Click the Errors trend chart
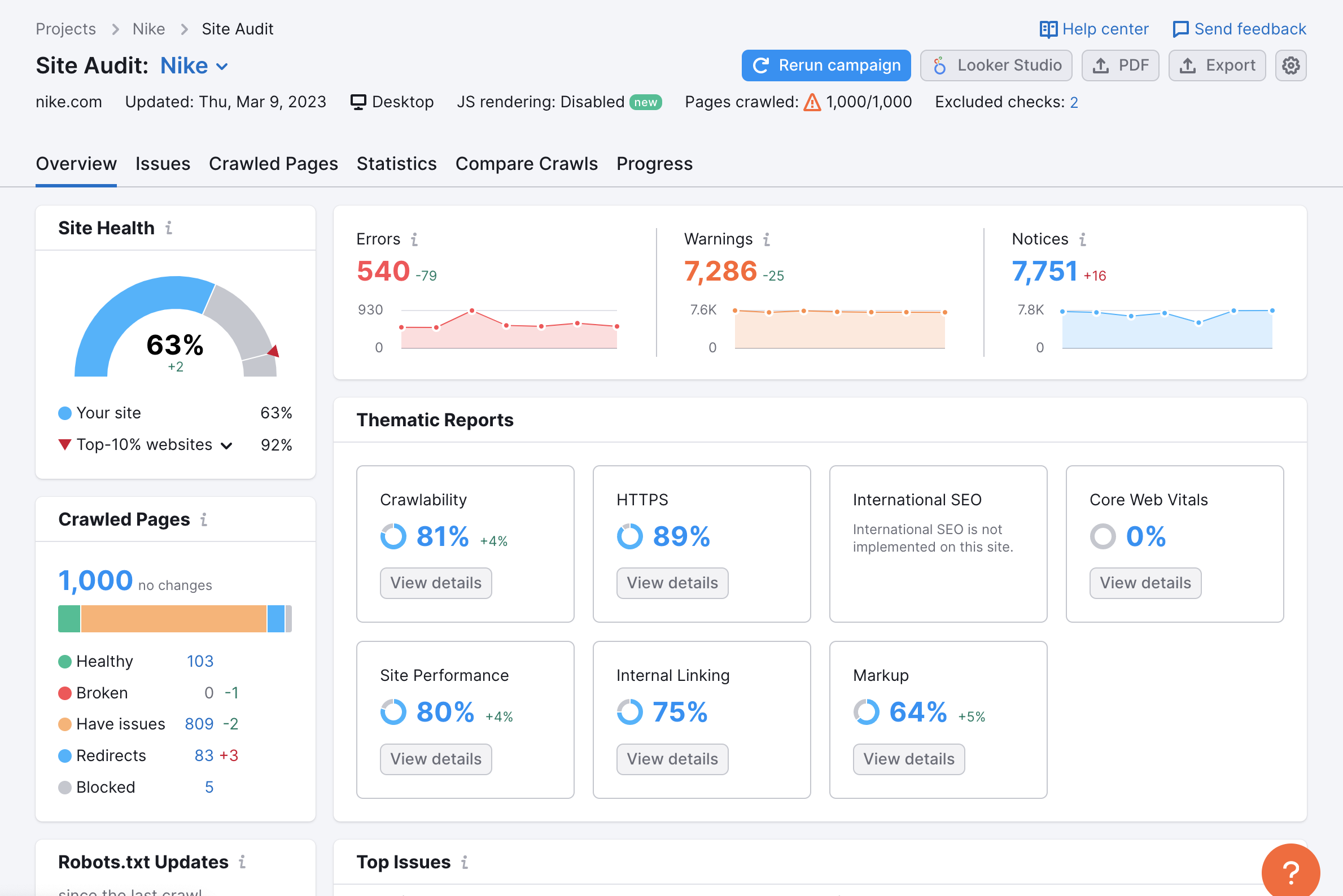 click(509, 329)
